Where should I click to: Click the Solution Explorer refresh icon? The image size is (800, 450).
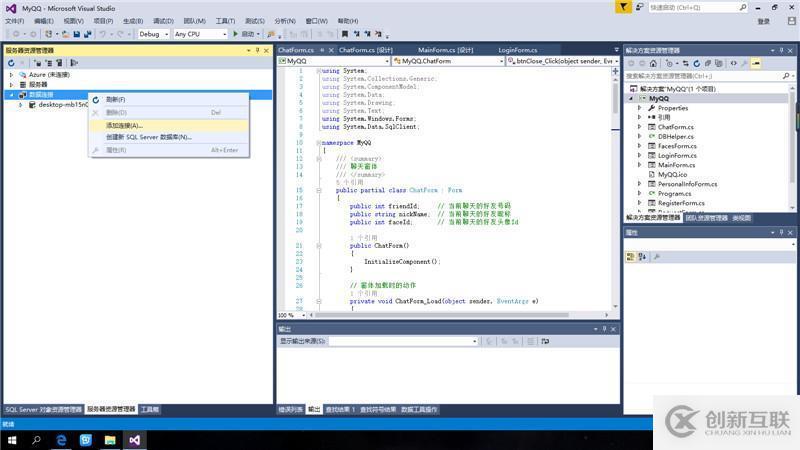click(x=696, y=63)
